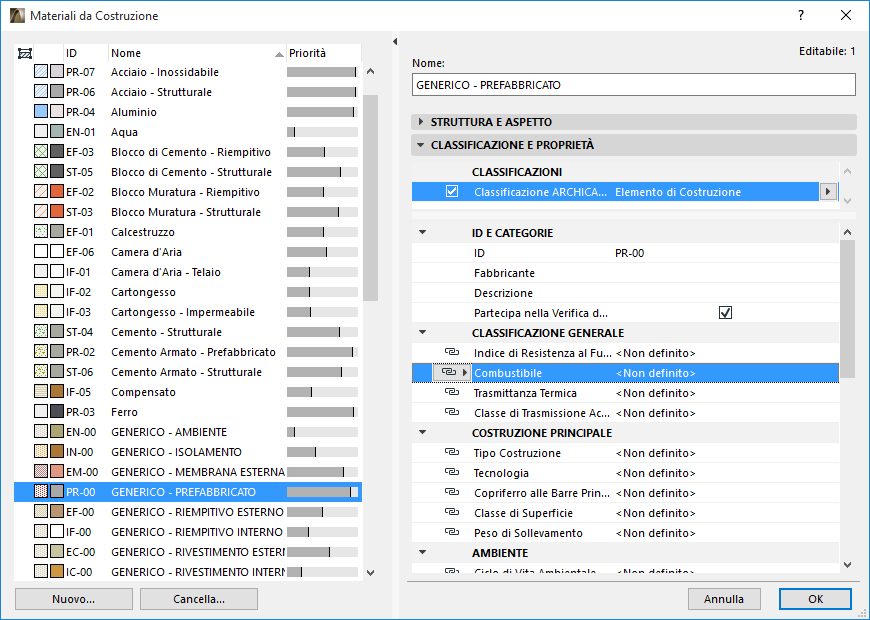Viewport: 870px width, 620px height.
Task: Collapse the COSTRUZIONE PRINCIPALE group
Action: [x=423, y=432]
